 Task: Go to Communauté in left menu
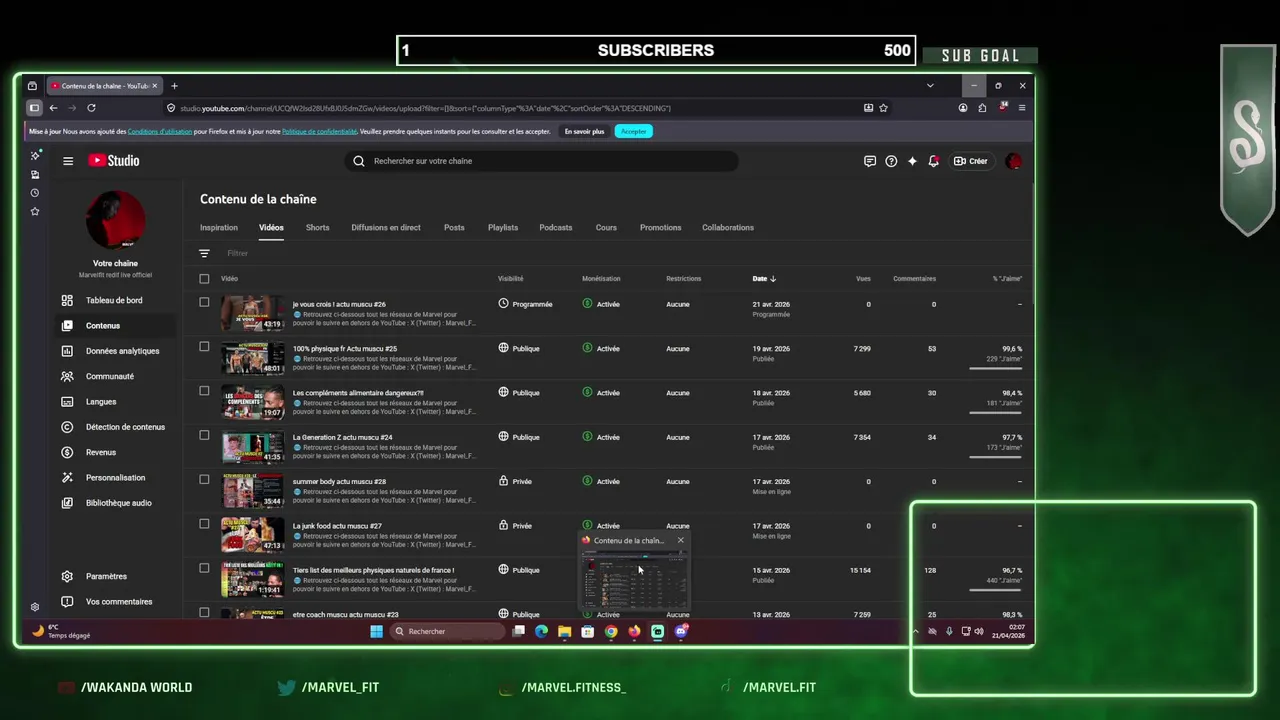click(115, 376)
